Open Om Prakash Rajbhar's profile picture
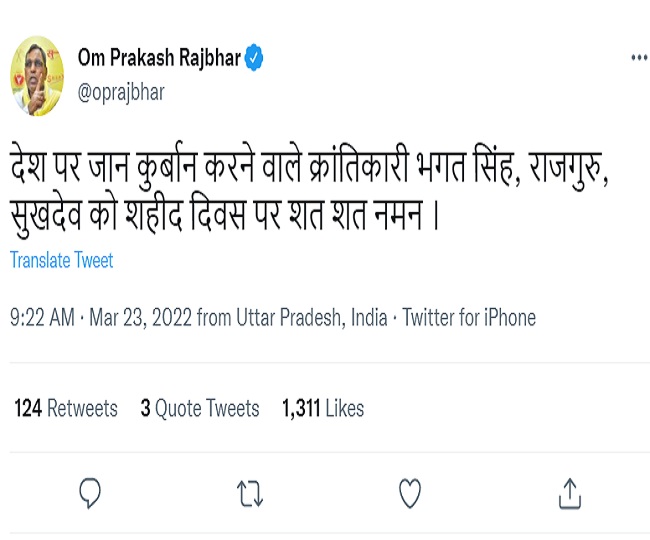The width and height of the screenshot is (650, 540). [37, 75]
